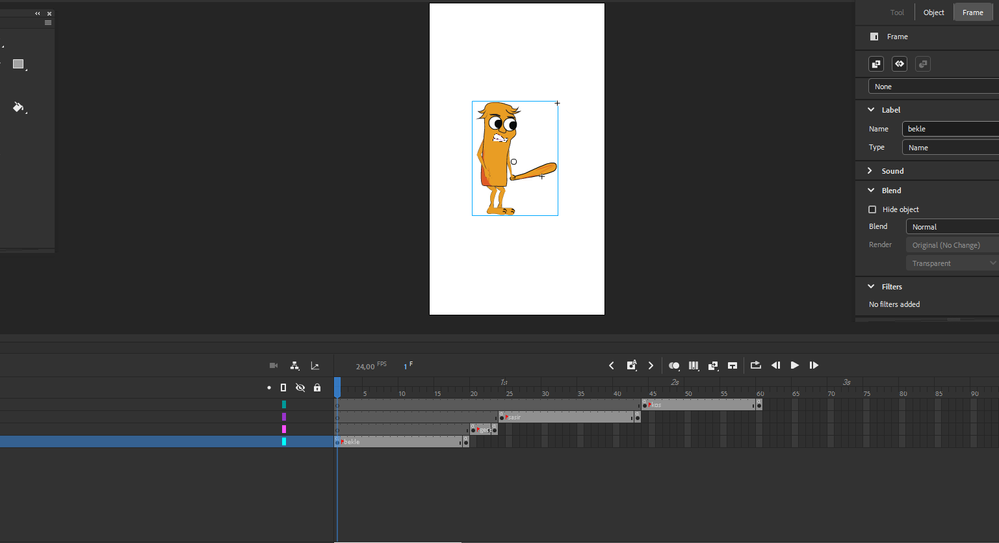Play the timeline animation

point(795,366)
